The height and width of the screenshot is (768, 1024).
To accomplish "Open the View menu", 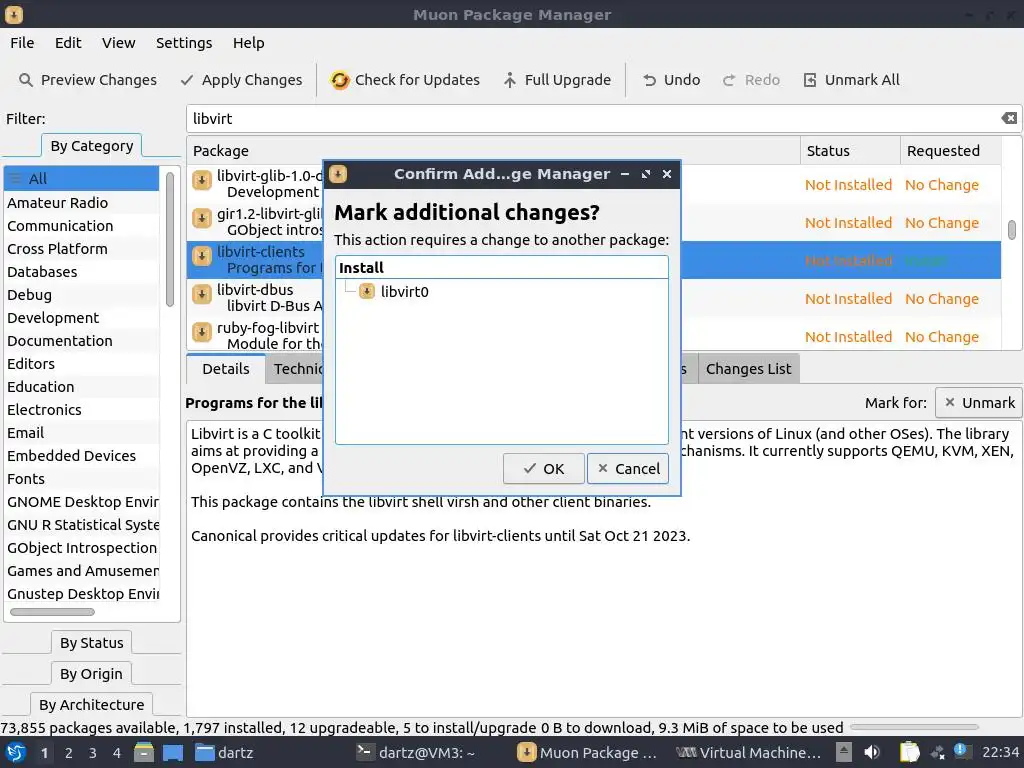I will [x=118, y=43].
